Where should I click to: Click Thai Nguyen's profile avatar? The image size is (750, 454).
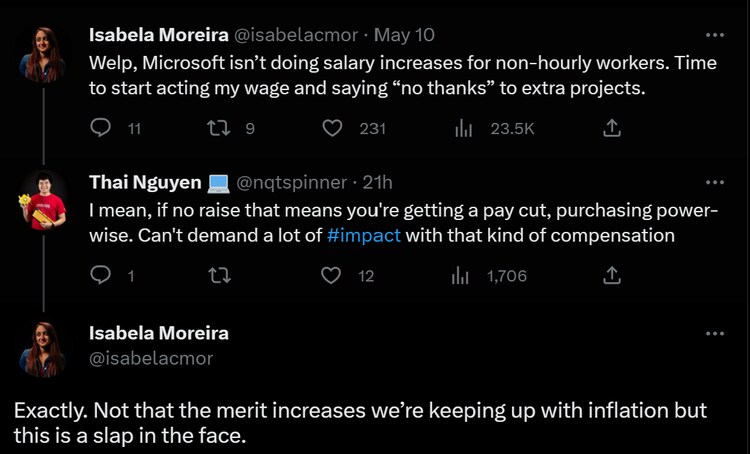pos(43,200)
